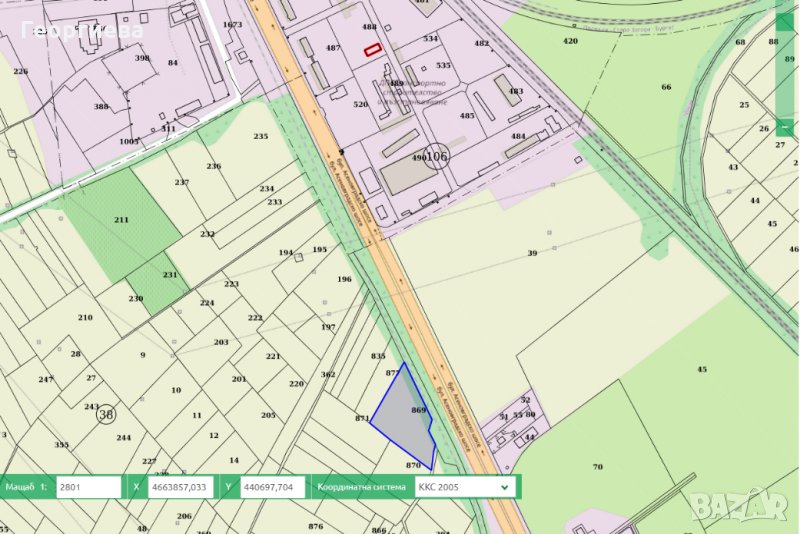
Task: Click the zoom out minus button
Action: pos(786,127)
